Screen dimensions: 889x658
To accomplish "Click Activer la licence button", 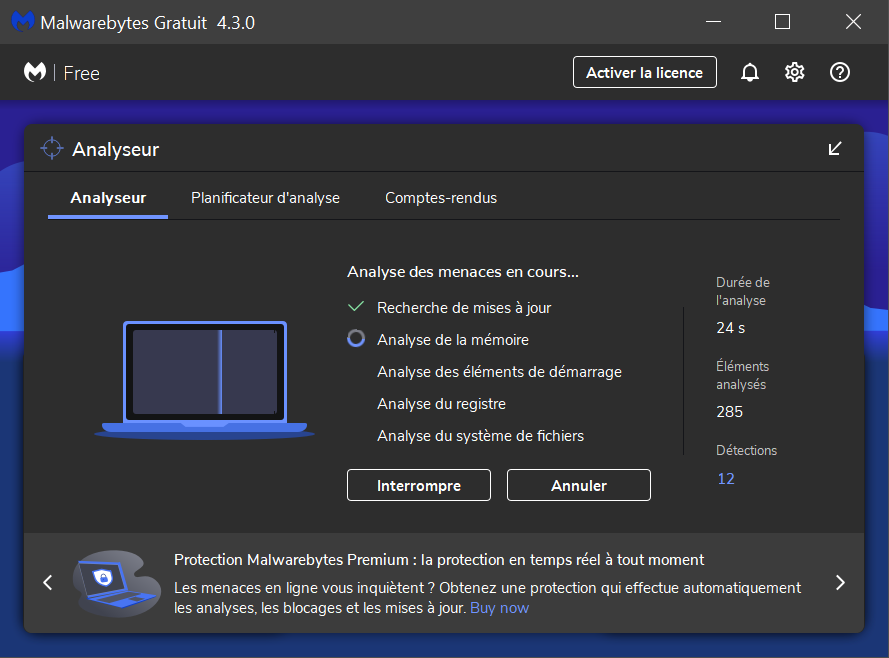I will [x=645, y=72].
